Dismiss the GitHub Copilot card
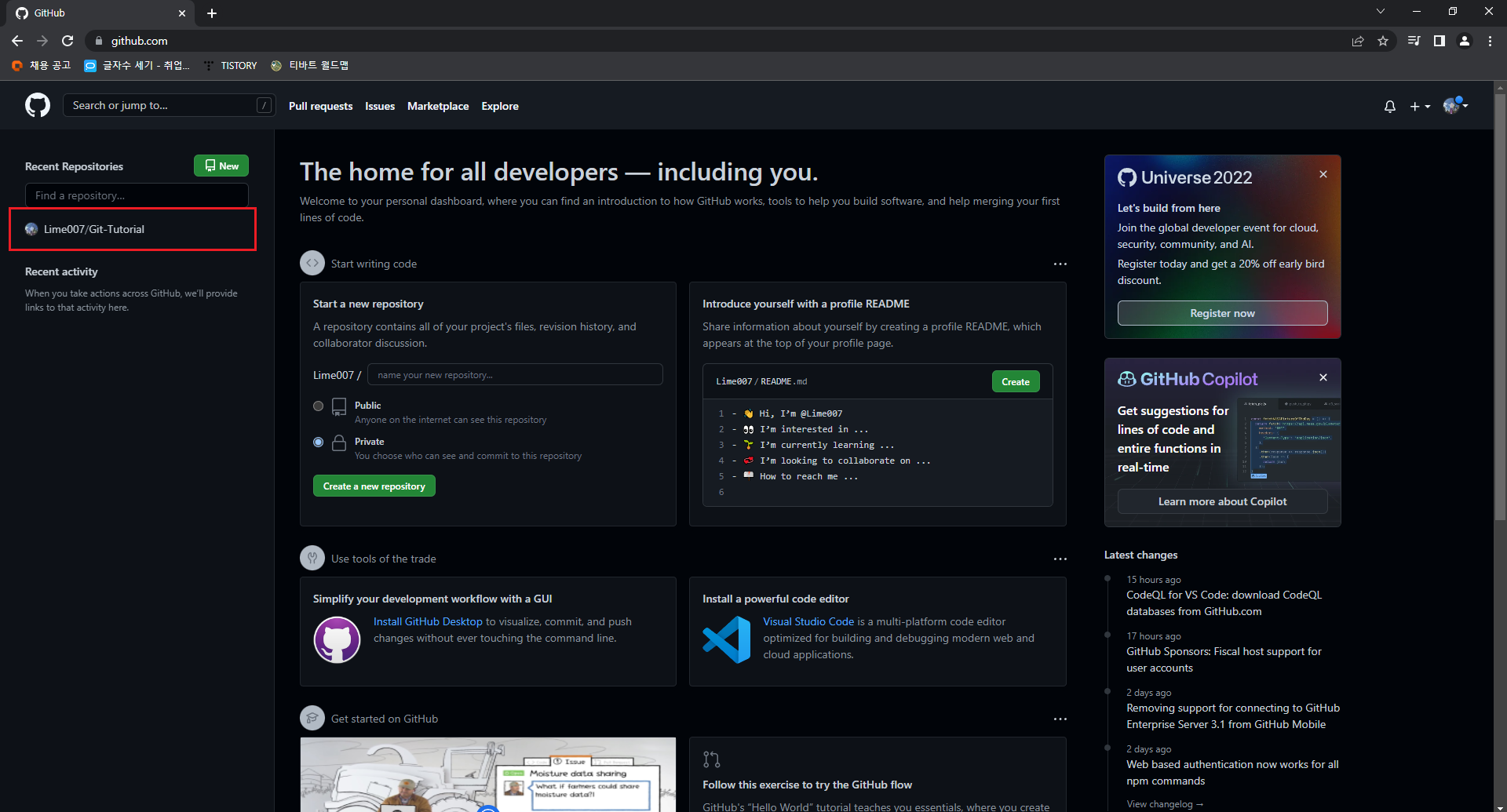Viewport: 1507px width, 812px height. (1323, 377)
